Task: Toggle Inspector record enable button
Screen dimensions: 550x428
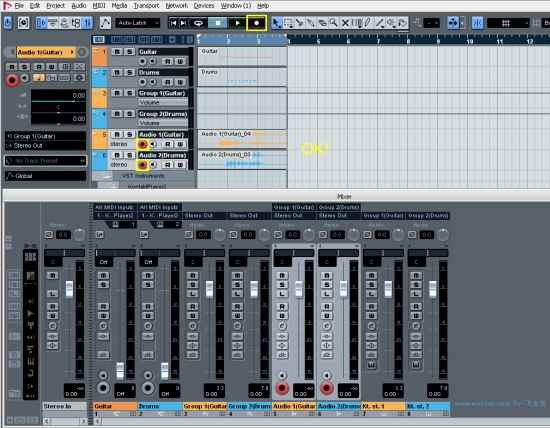Action: click(12, 80)
